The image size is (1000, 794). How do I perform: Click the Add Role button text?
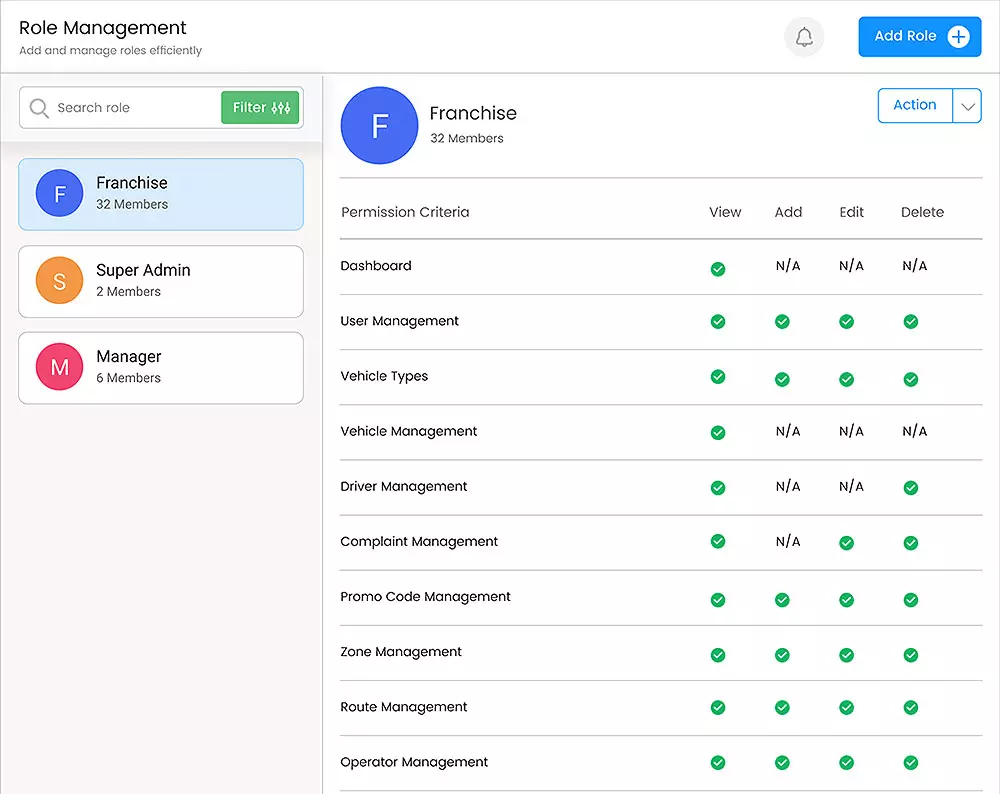point(905,36)
